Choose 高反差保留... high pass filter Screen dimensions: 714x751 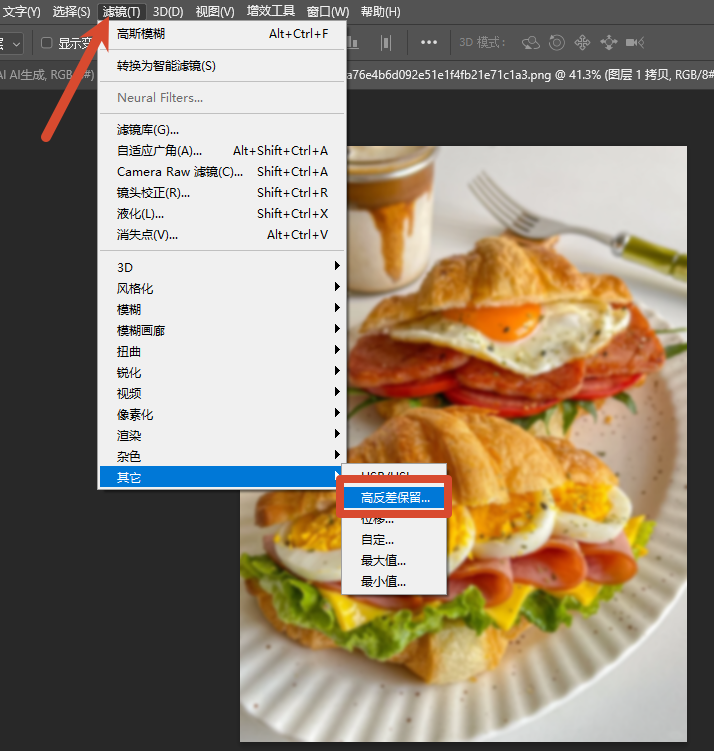pos(394,498)
